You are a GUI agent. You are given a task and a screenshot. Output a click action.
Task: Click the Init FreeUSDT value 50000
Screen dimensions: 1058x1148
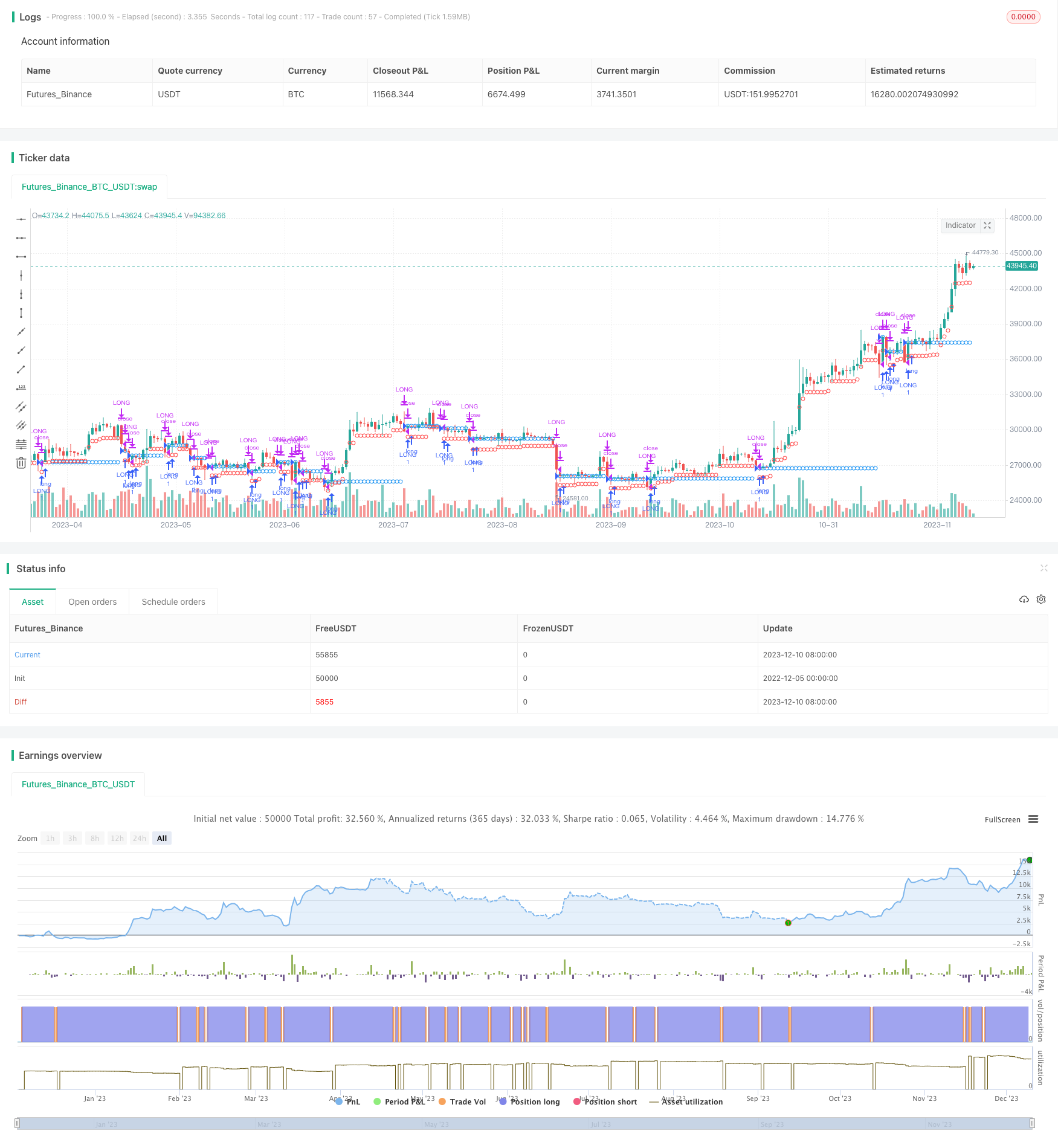tap(326, 678)
